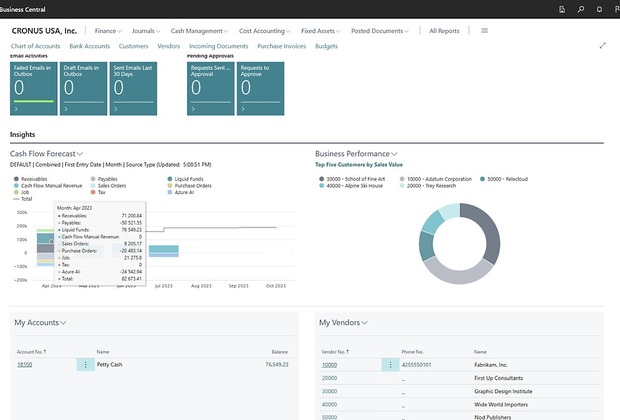Toggle 40000 Alpine Ski House legend
Viewport: 620px width, 420px height.
click(351, 185)
